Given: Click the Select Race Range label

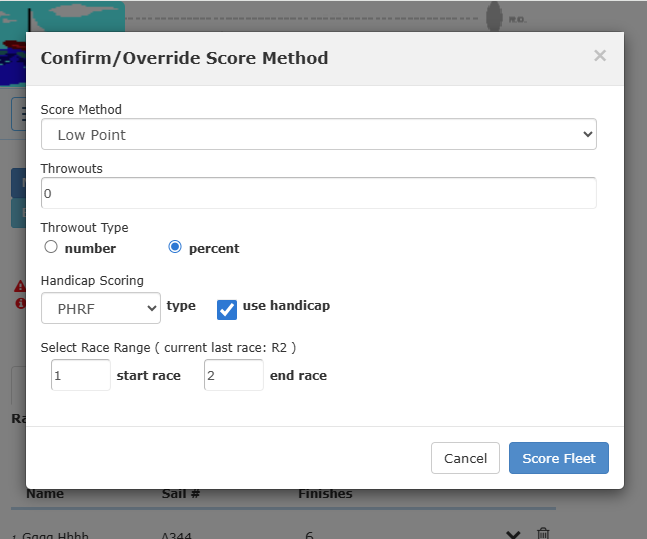Looking at the screenshot, I should pyautogui.click(x=168, y=348).
